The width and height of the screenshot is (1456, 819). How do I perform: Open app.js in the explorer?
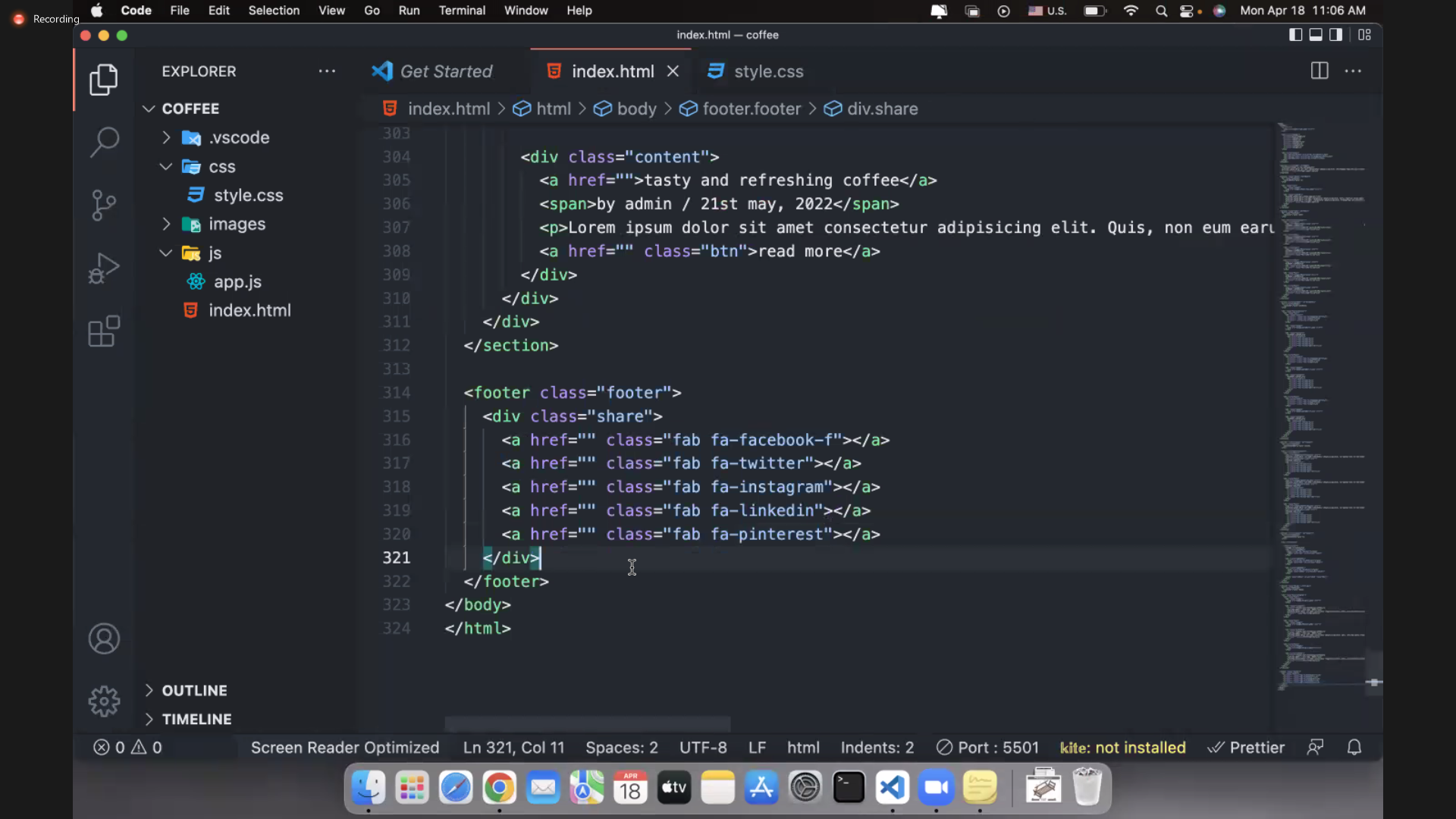[237, 282]
